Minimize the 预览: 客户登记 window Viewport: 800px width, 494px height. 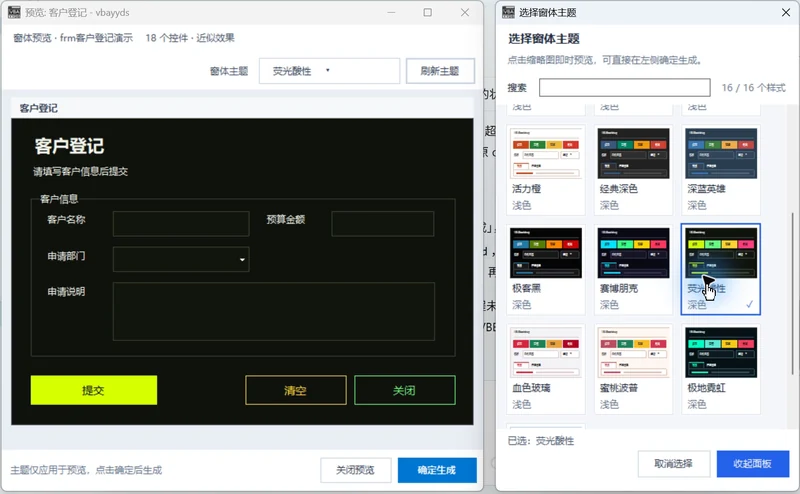pyautogui.click(x=391, y=12)
